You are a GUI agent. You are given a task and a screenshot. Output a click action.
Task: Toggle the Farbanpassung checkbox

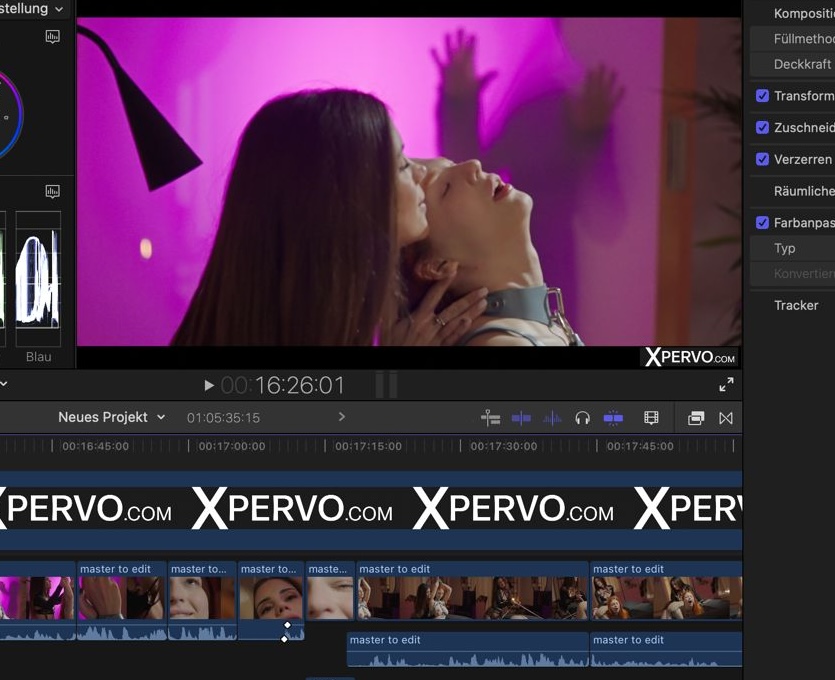762,223
